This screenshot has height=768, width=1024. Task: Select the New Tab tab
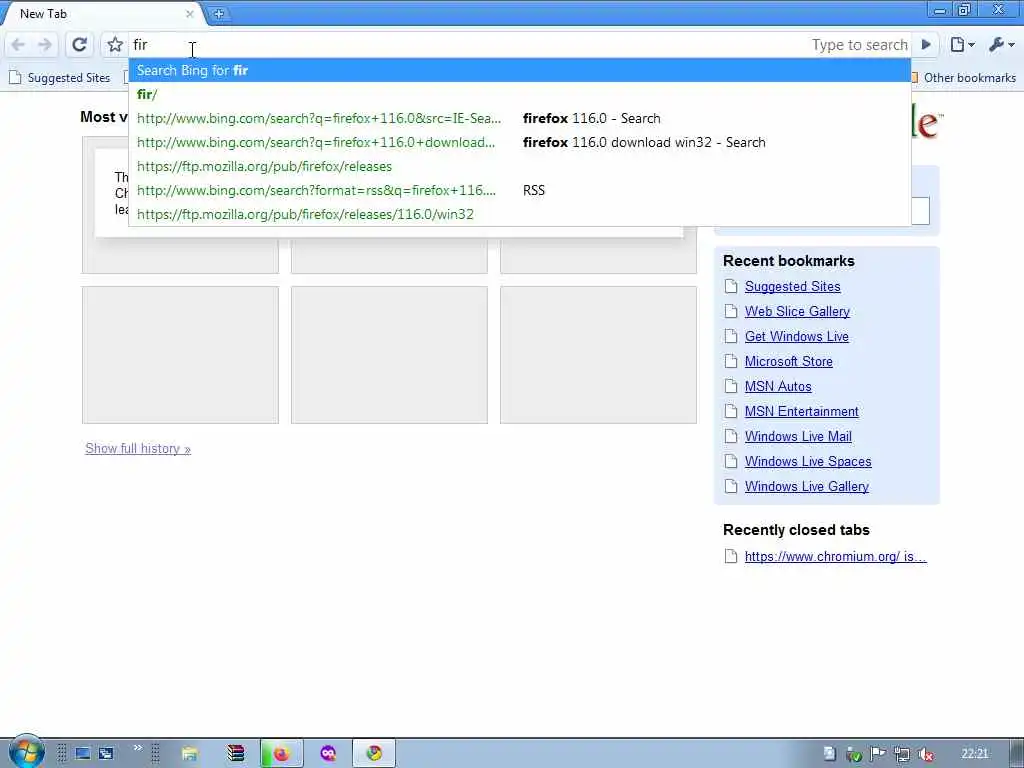[x=98, y=14]
